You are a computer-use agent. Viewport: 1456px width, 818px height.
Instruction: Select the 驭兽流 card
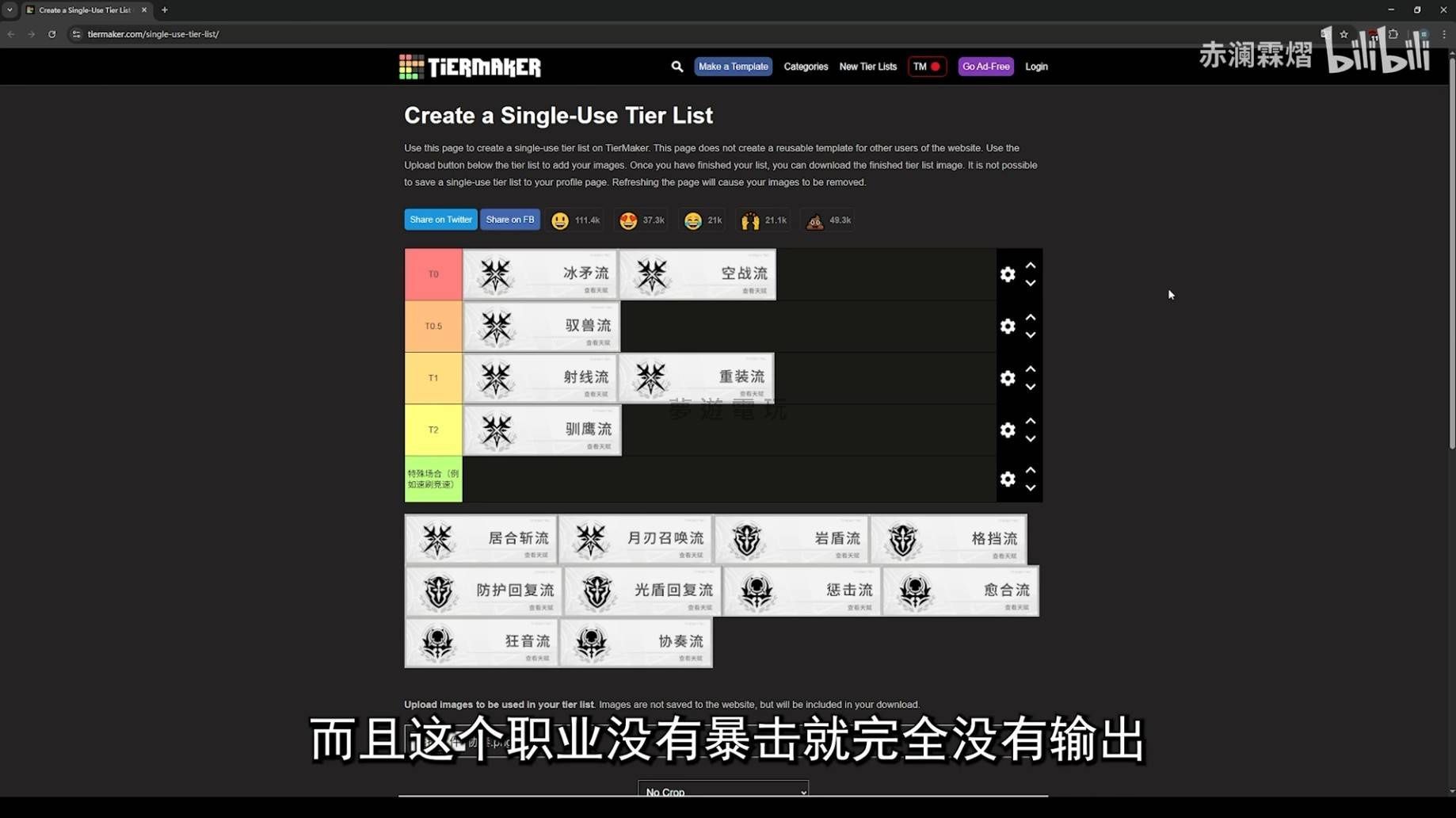[x=542, y=326]
